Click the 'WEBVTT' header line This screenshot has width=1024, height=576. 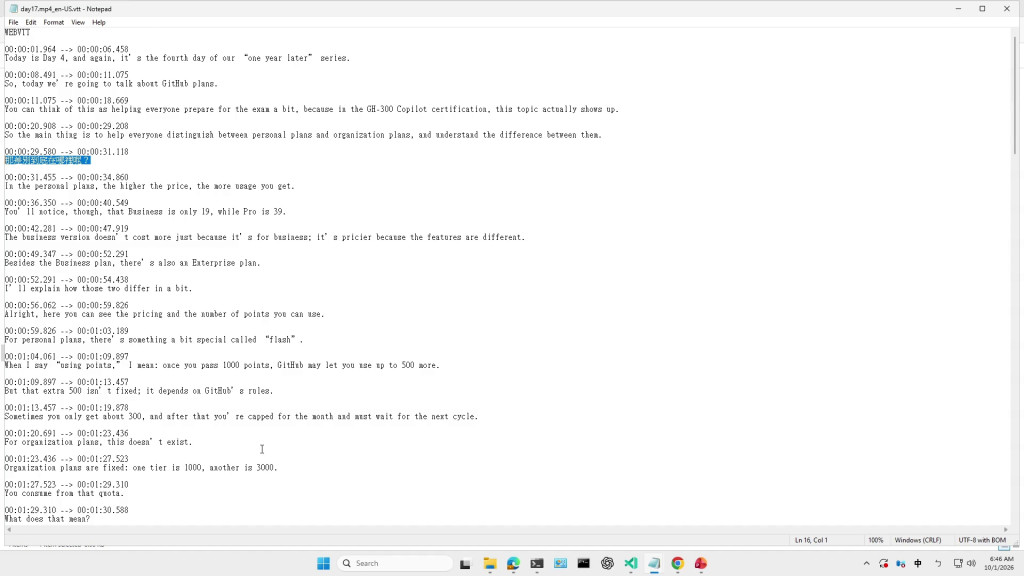pyautogui.click(x=17, y=32)
